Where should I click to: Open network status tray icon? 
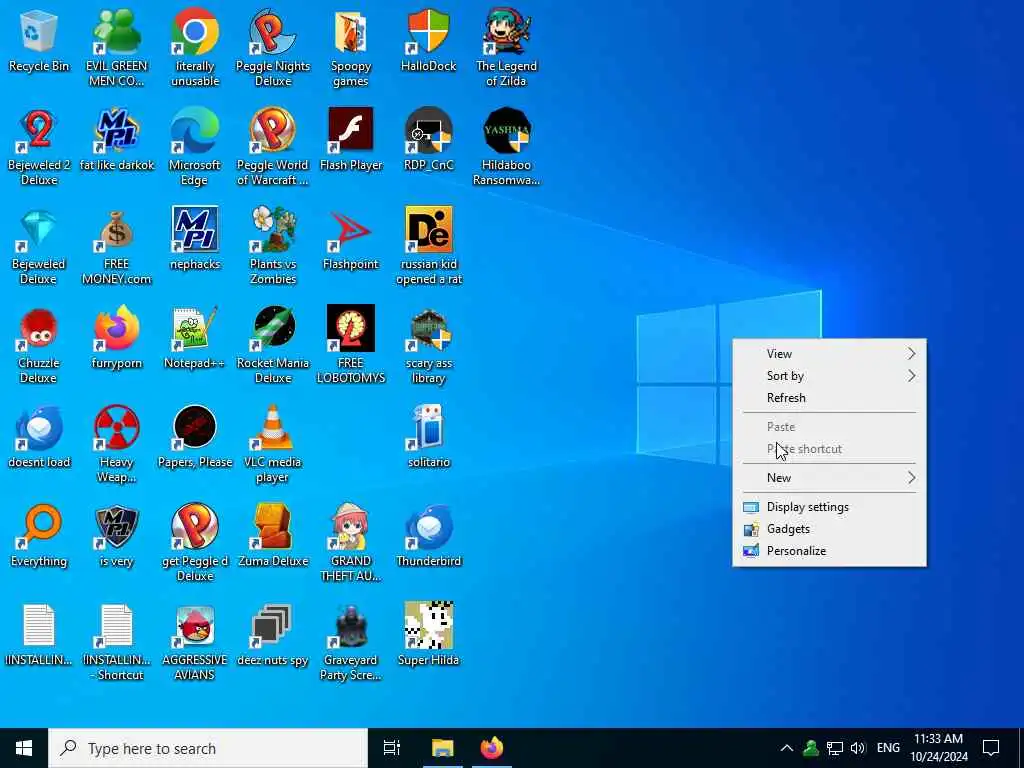click(834, 748)
